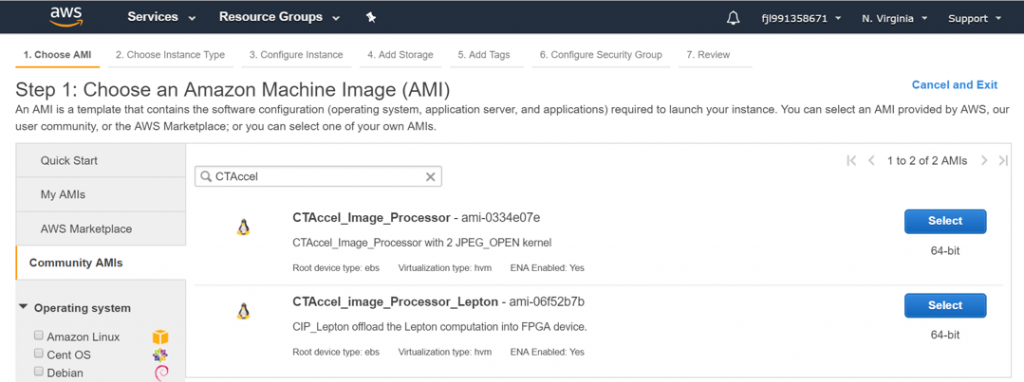Check the Cent OS filter
The image size is (1024, 382).
(x=39, y=354)
